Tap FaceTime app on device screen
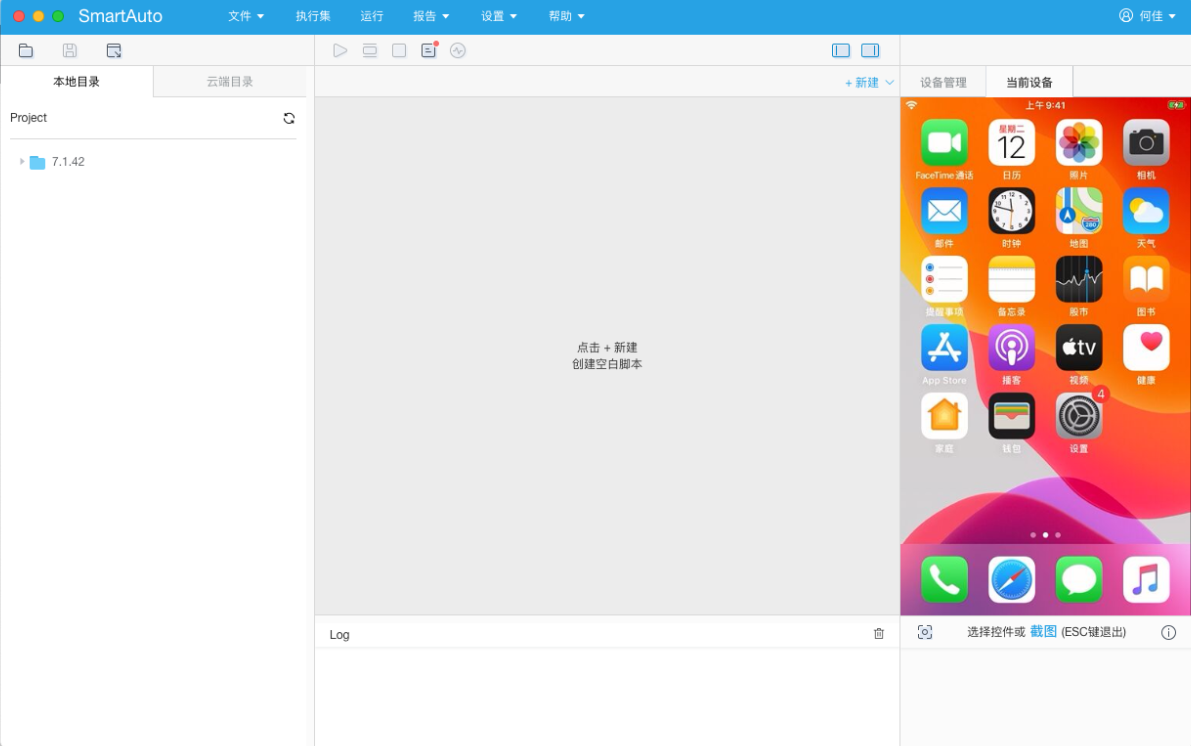This screenshot has height=746, width=1191. click(944, 143)
